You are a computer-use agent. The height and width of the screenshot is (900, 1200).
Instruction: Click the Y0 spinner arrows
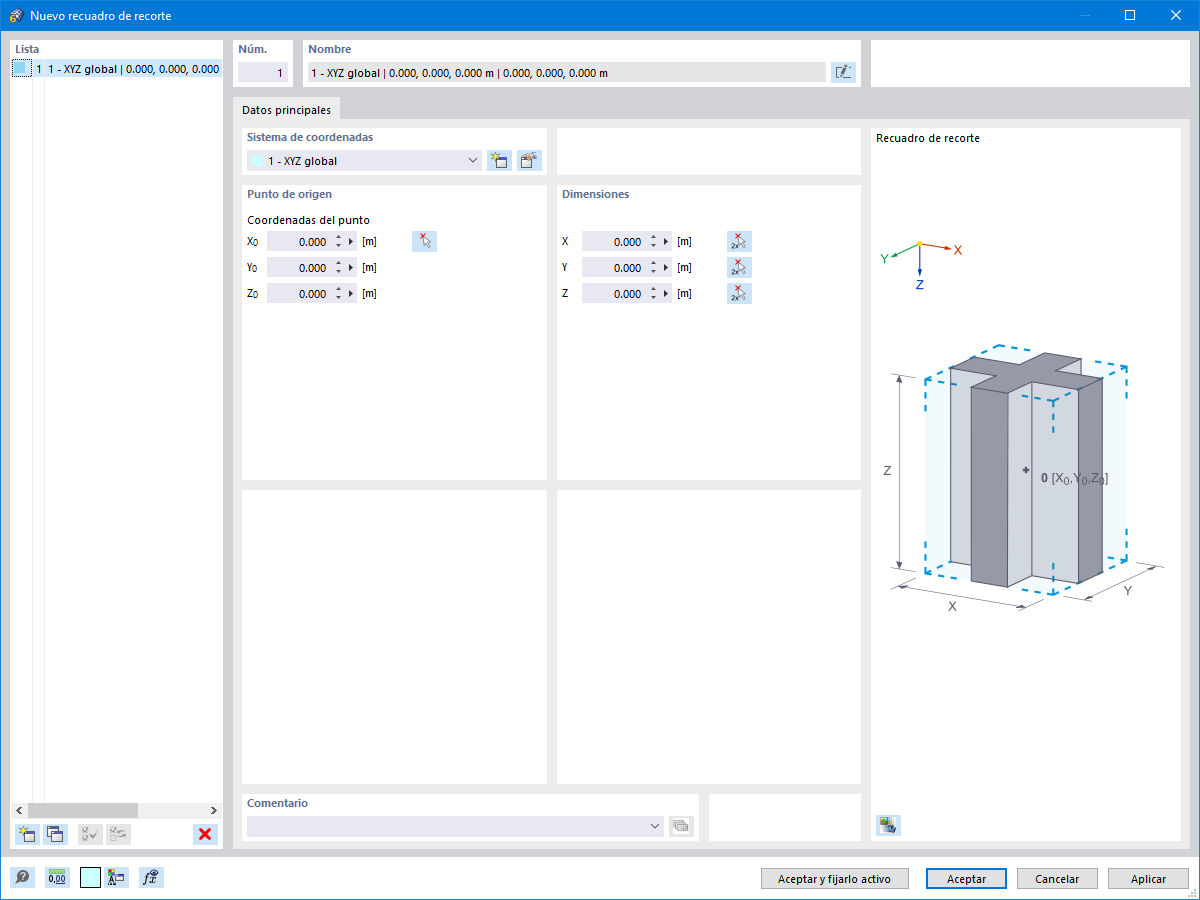(x=338, y=267)
